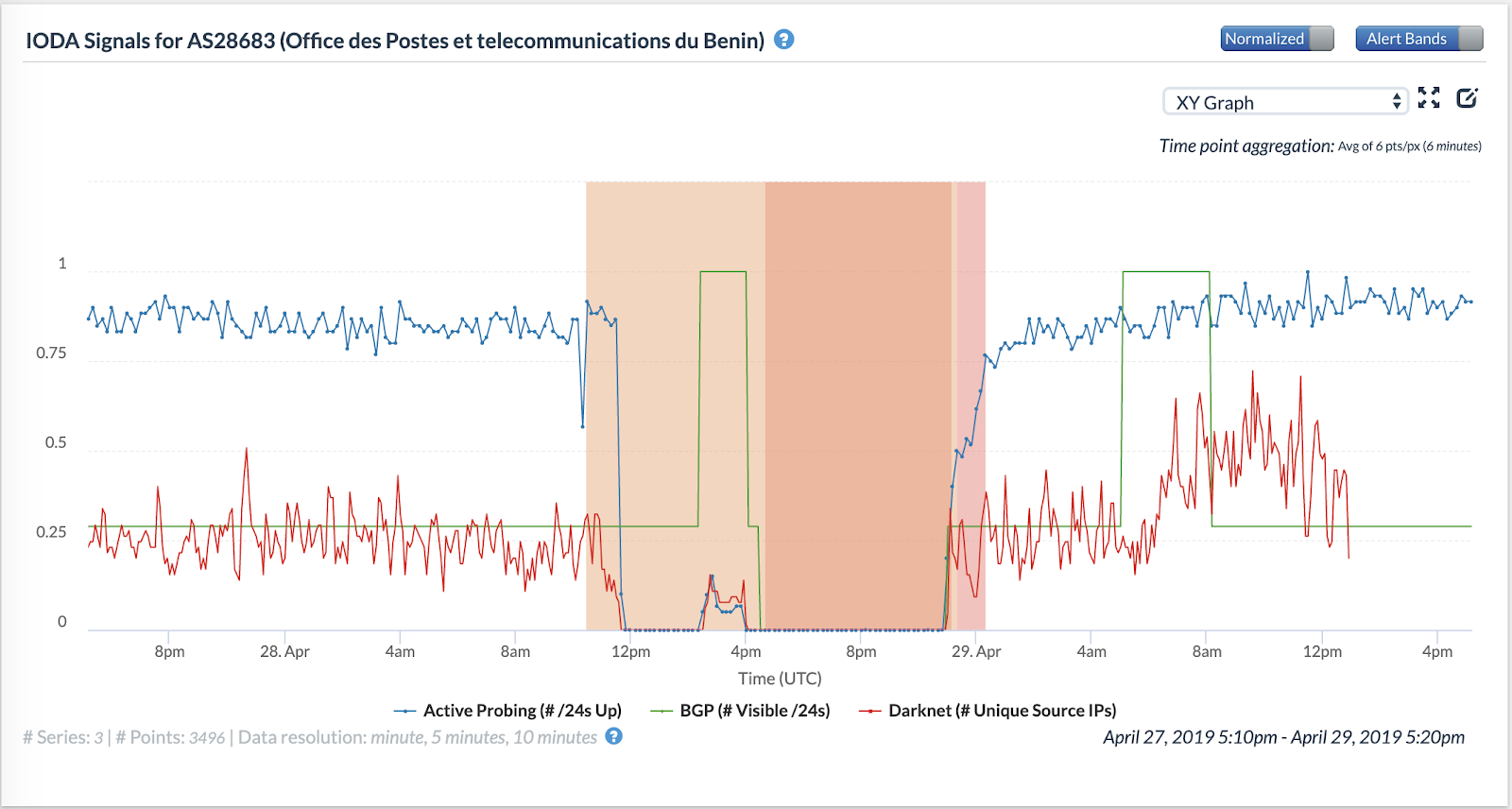Click the help icon beside the IODA Signals title

[x=783, y=40]
